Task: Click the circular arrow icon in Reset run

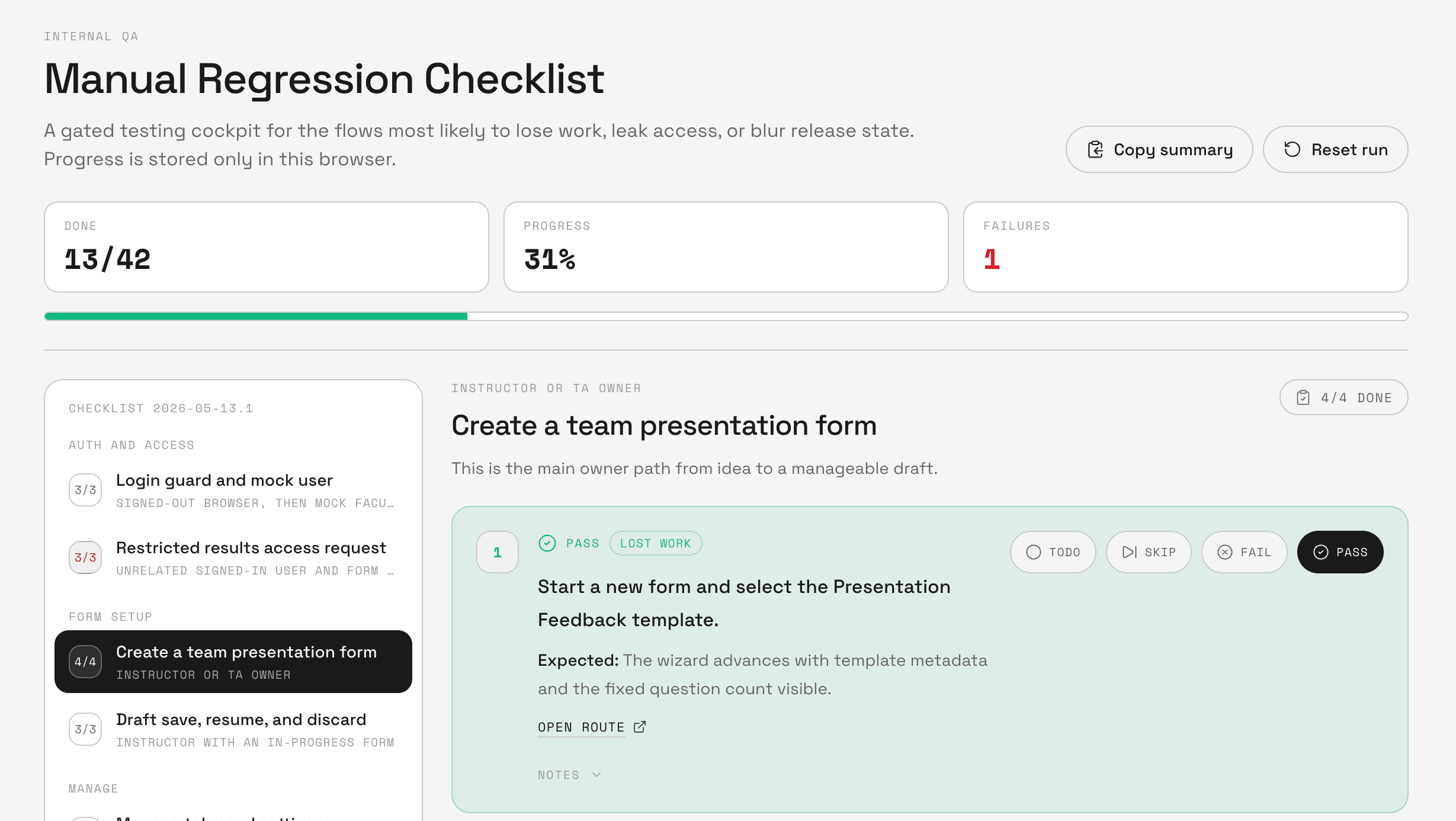Action: 1292,149
